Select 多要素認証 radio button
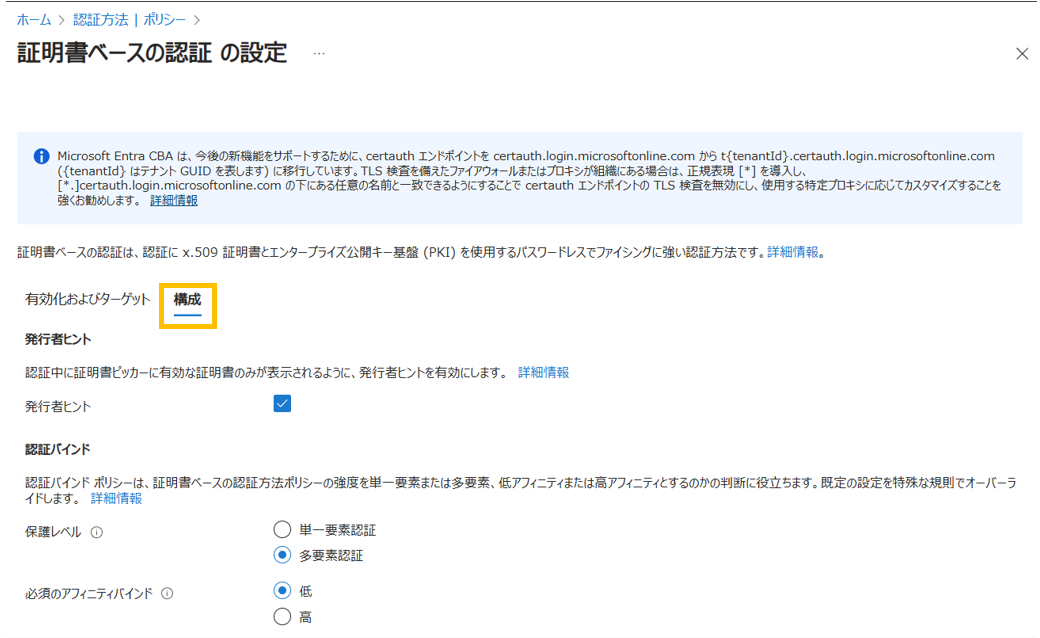Screen dimensions: 1040x638 click(x=282, y=554)
